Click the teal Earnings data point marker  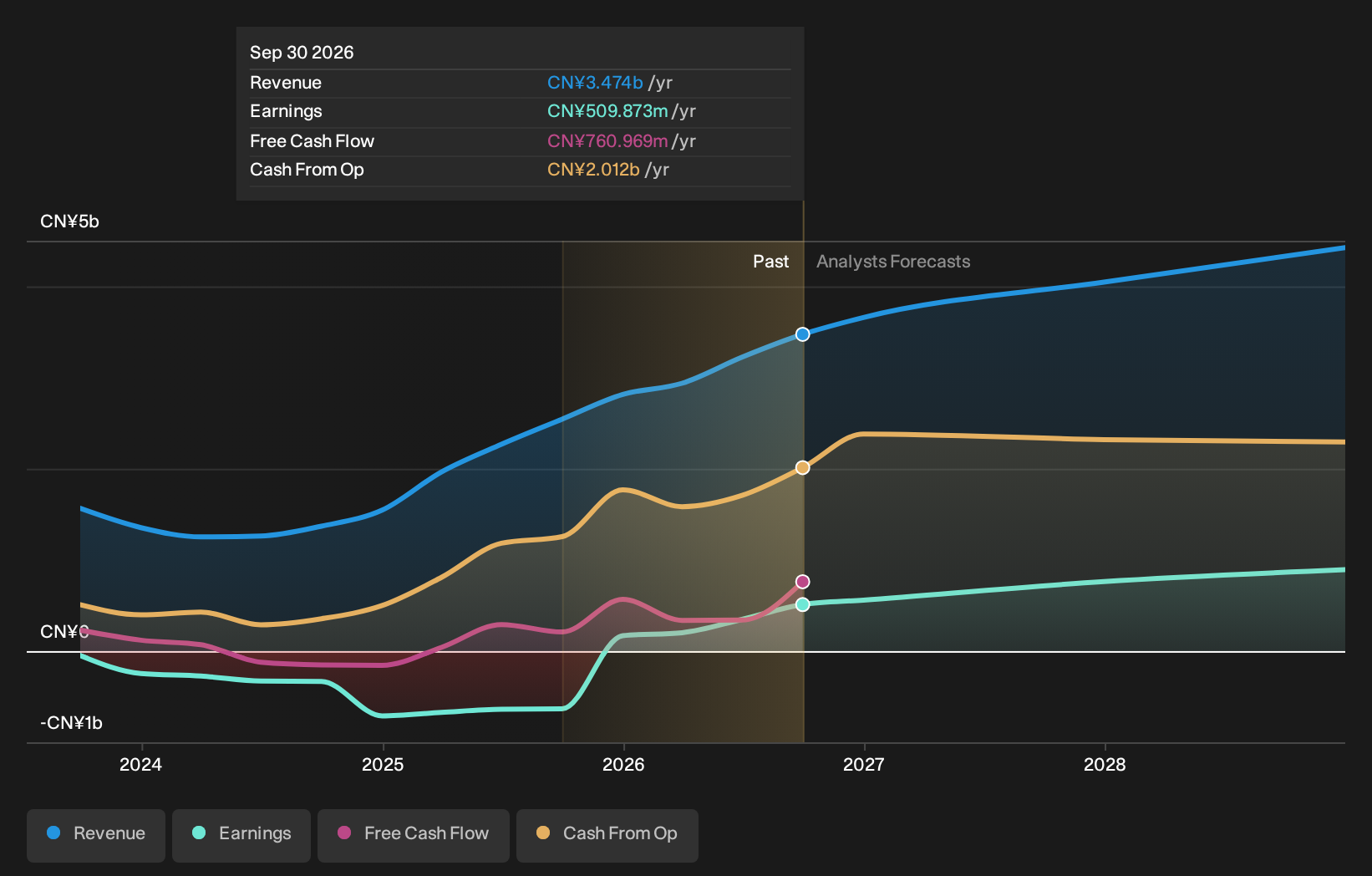[x=802, y=604]
